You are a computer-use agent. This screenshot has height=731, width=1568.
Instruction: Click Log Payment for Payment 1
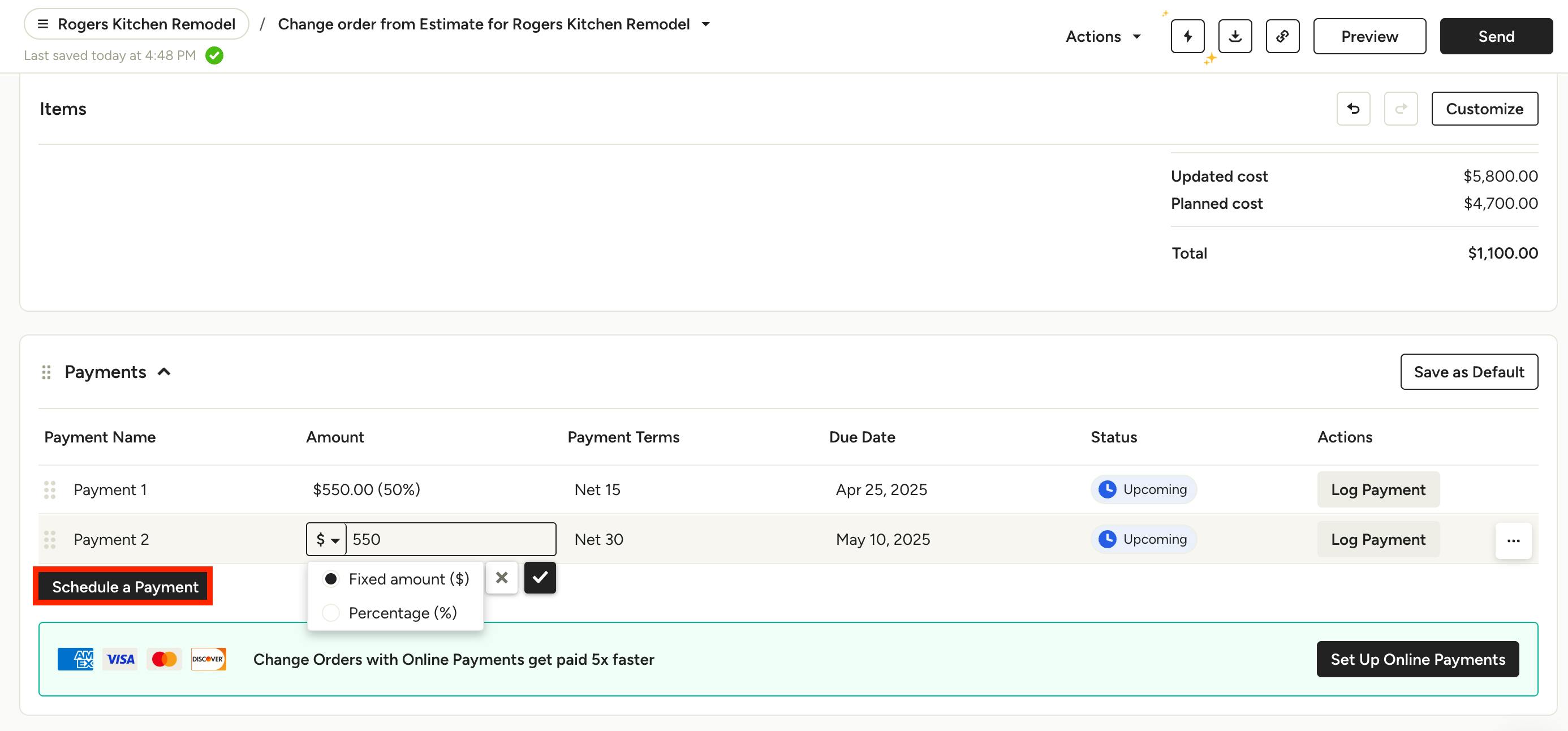coord(1377,489)
